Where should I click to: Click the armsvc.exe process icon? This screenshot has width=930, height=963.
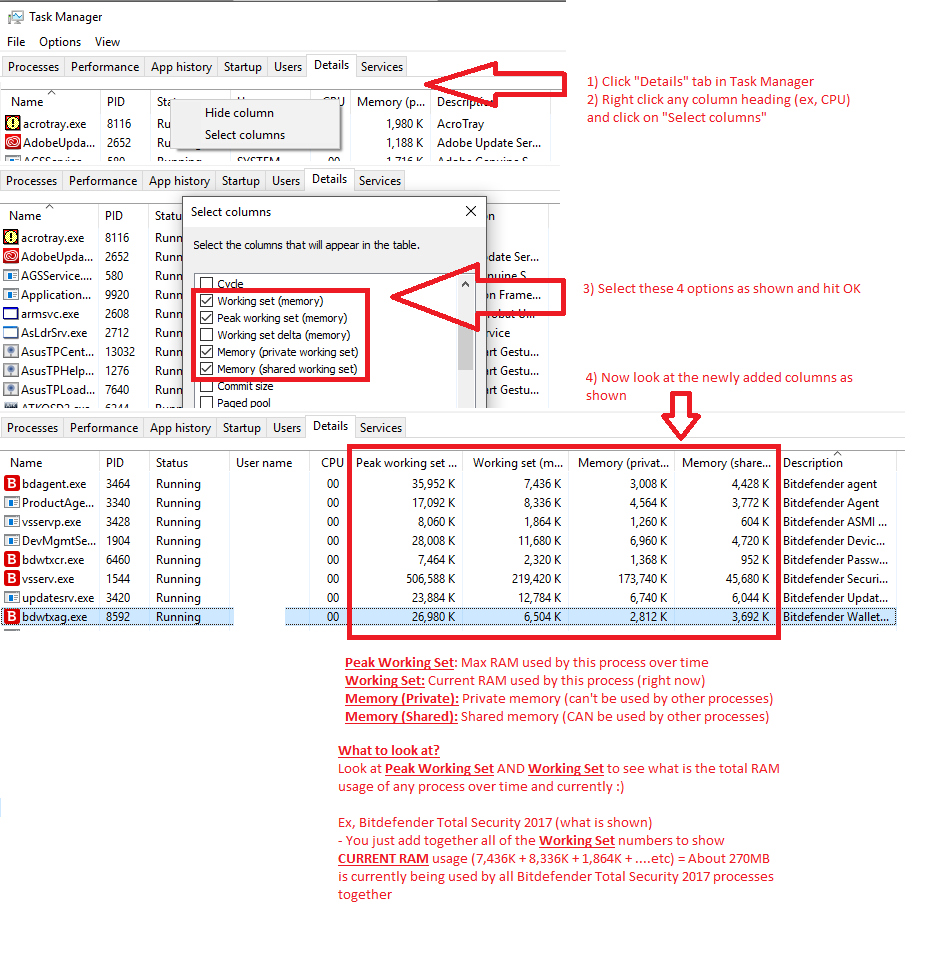(10, 313)
